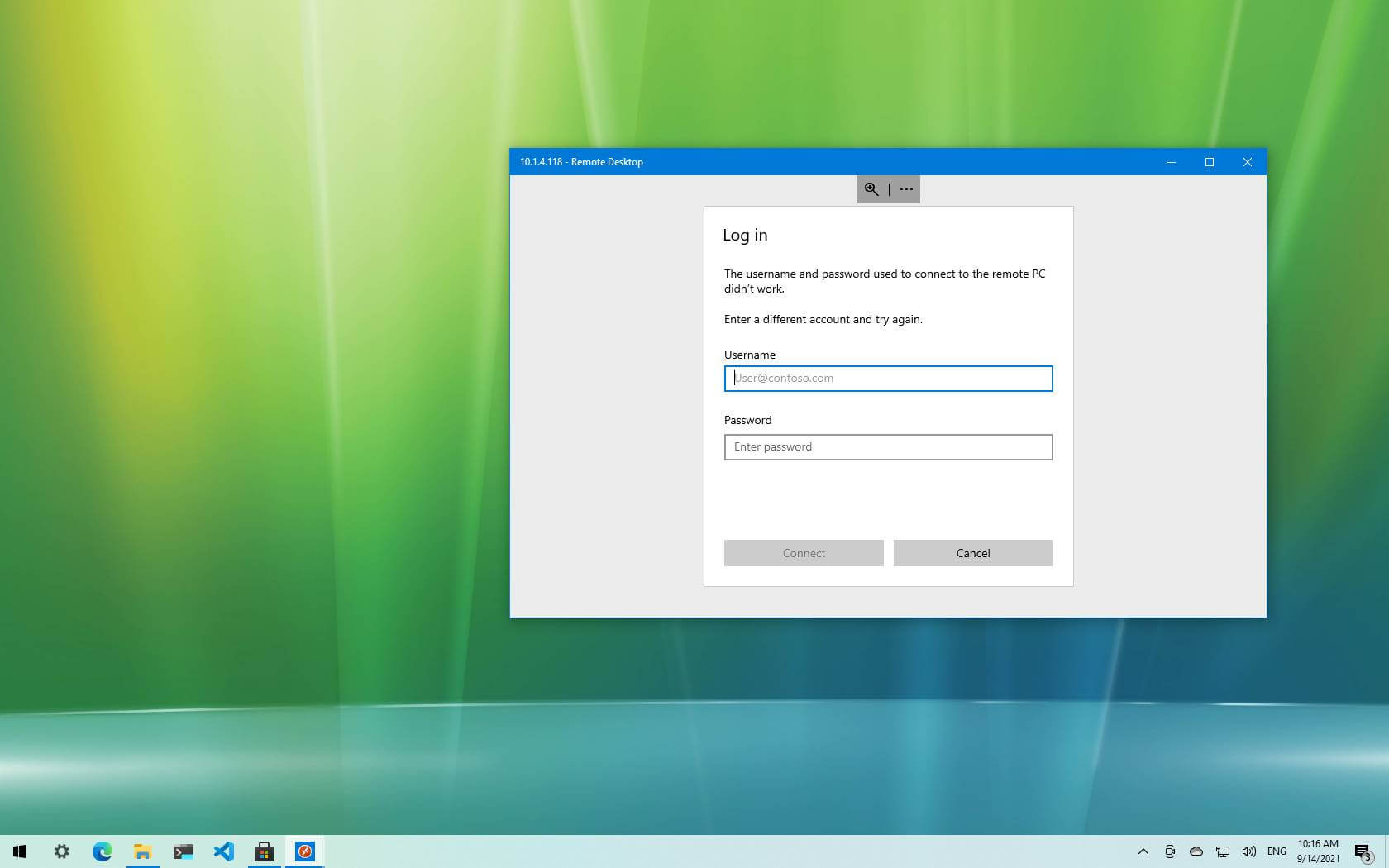Viewport: 1389px width, 868px height.
Task: Open the more options ellipsis in connection bar
Action: click(906, 189)
